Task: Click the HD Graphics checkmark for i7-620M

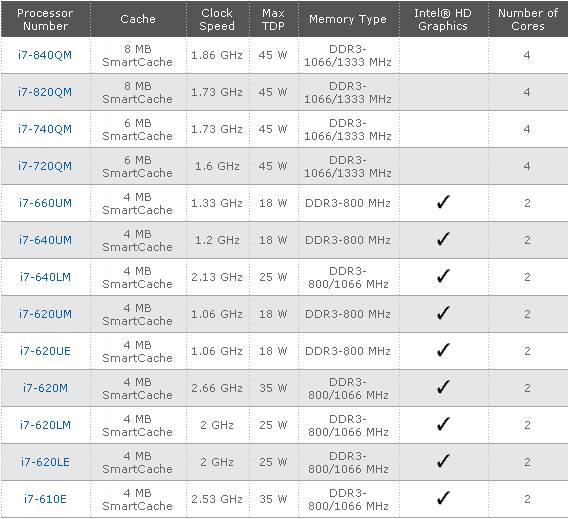Action: coord(443,387)
